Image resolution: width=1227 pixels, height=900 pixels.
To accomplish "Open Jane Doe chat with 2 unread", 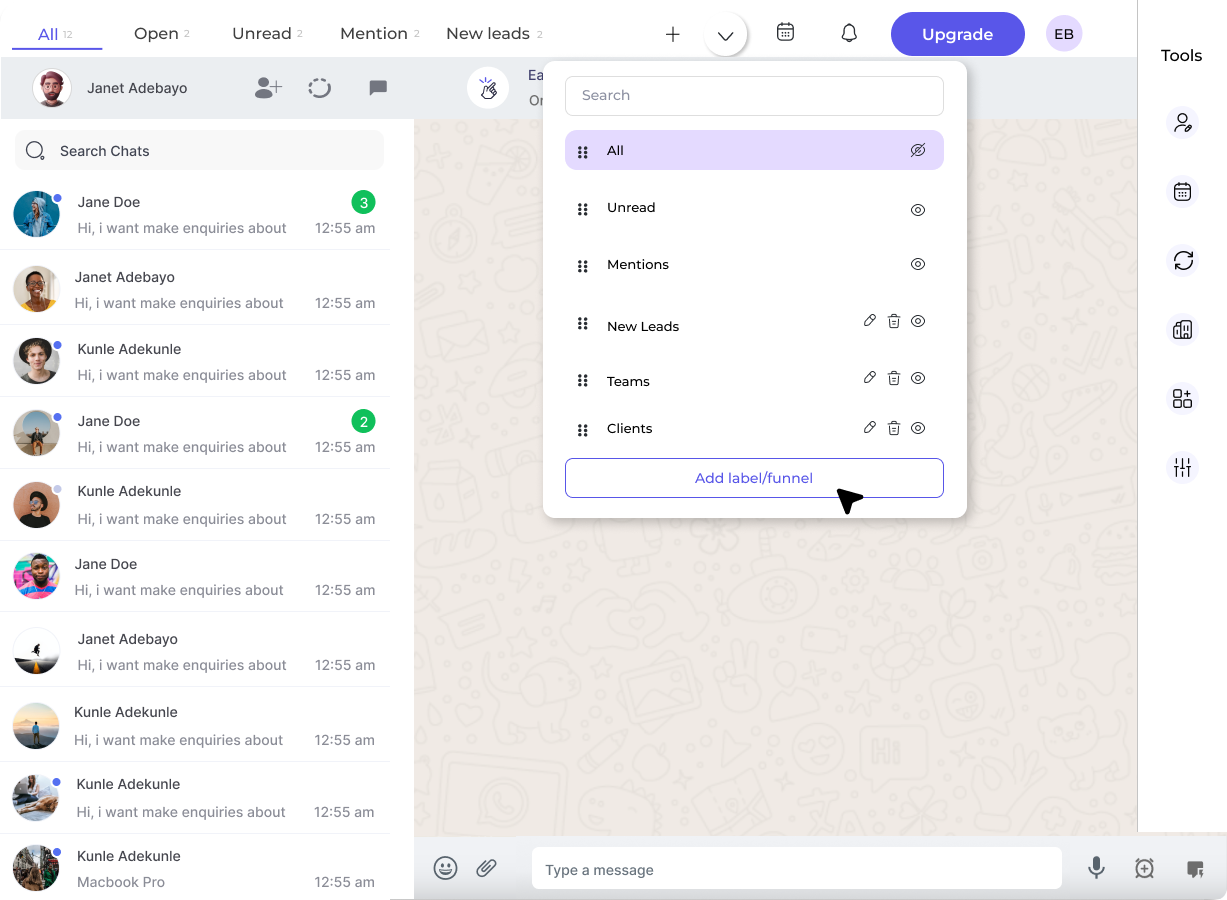I will tap(195, 433).
